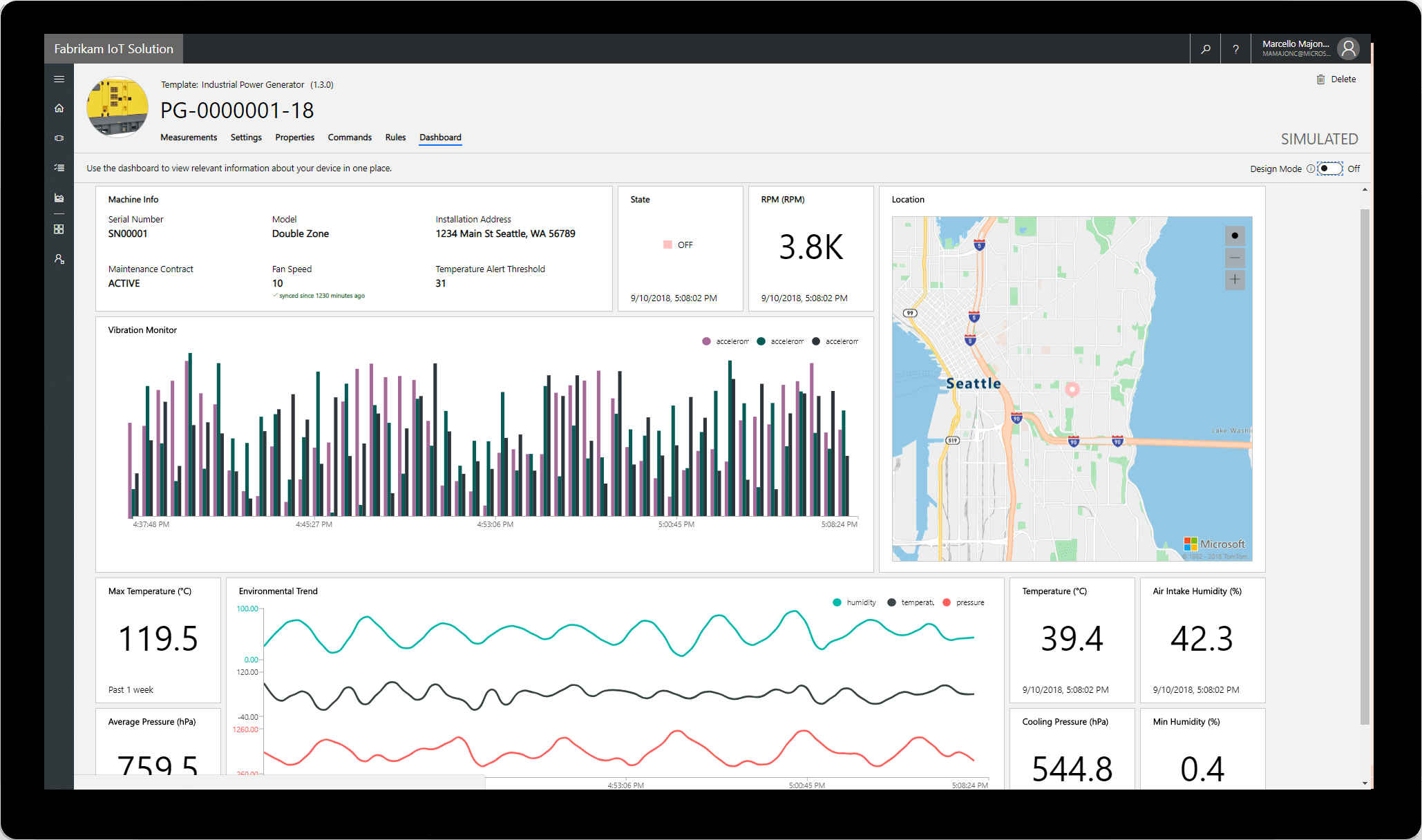Click Temperature Alert Threshold value 31
Screen dimensions: 1422x840
(441, 283)
